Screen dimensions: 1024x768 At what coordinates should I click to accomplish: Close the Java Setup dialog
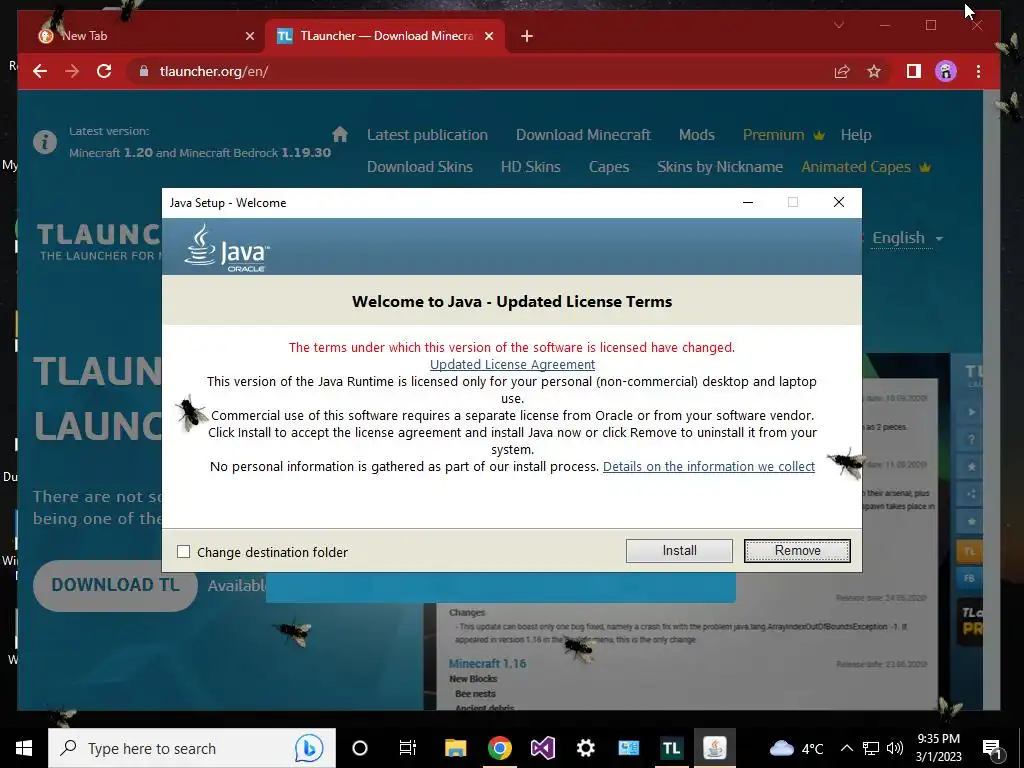pyautogui.click(x=839, y=202)
